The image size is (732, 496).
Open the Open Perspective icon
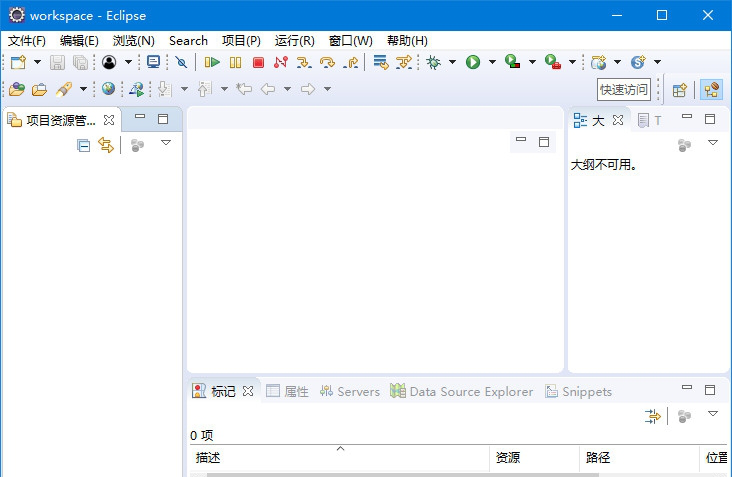click(x=680, y=90)
